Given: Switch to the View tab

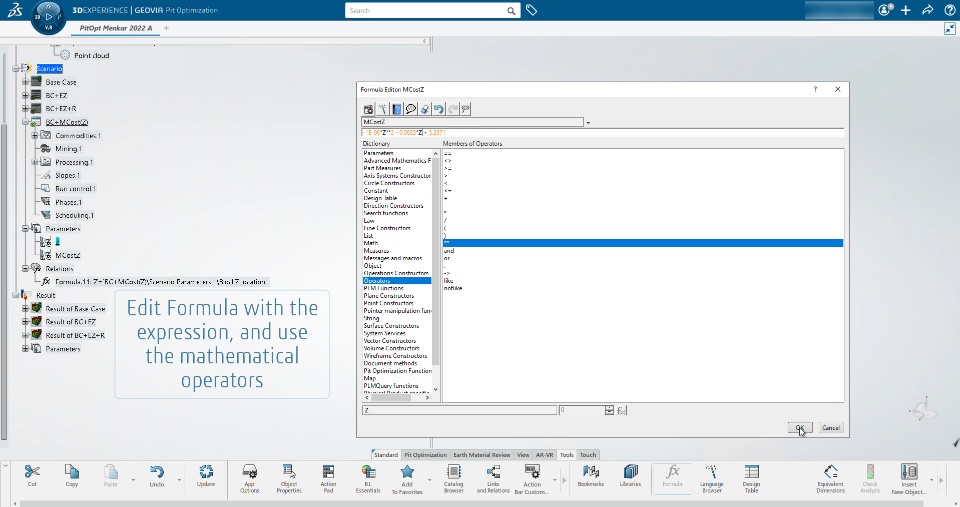Looking at the screenshot, I should pyautogui.click(x=523, y=455).
